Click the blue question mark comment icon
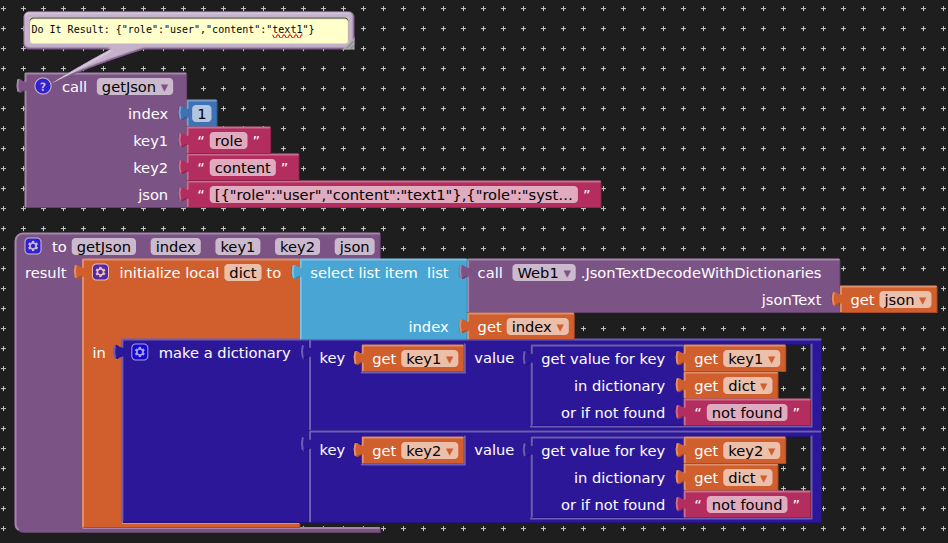The height and width of the screenshot is (543, 948). point(42,87)
